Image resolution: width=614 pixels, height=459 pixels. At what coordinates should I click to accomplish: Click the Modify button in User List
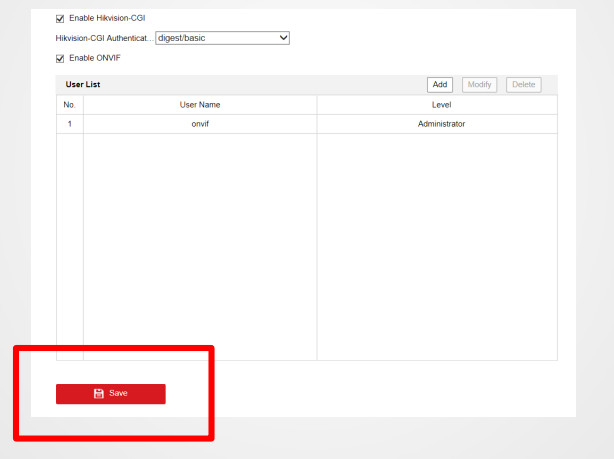pyautogui.click(x=480, y=85)
